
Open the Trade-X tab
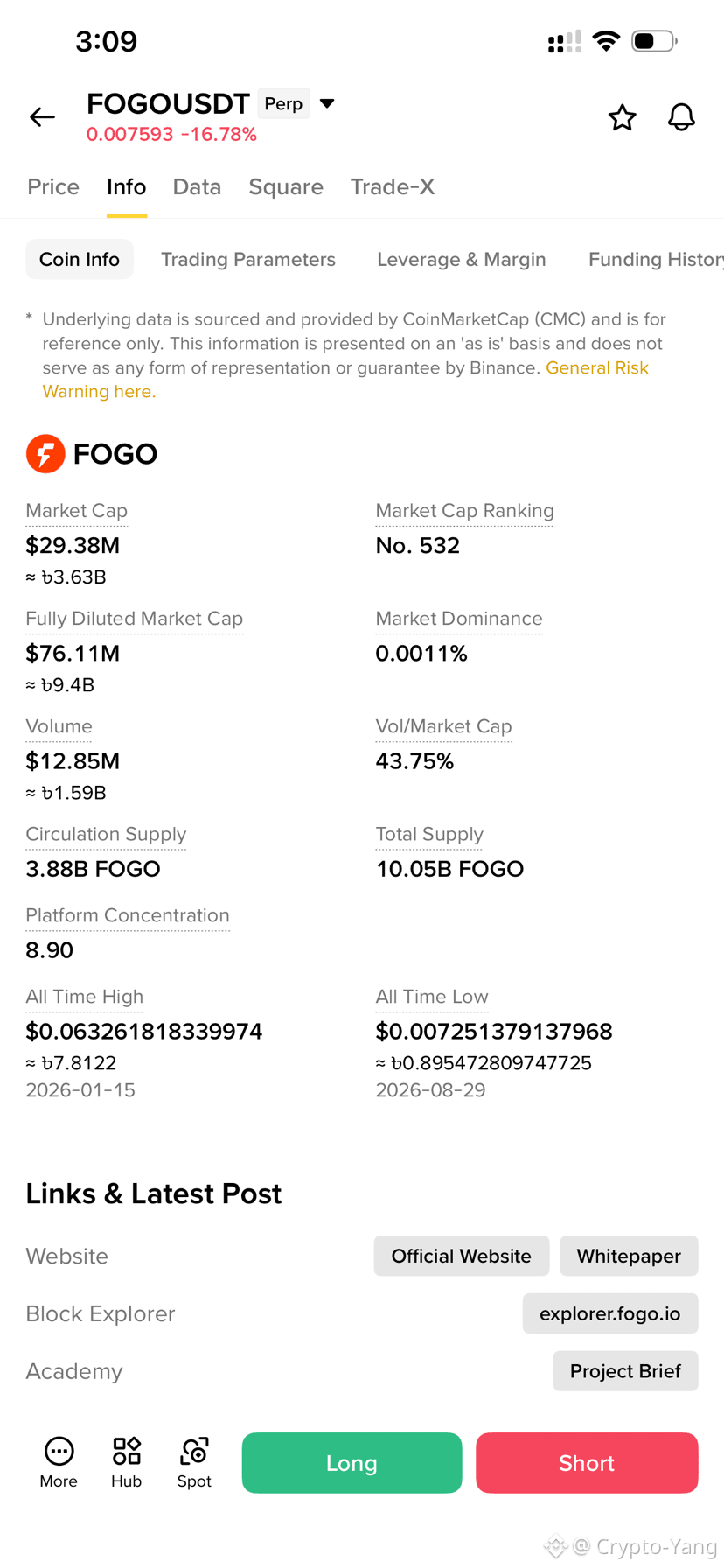[x=393, y=186]
